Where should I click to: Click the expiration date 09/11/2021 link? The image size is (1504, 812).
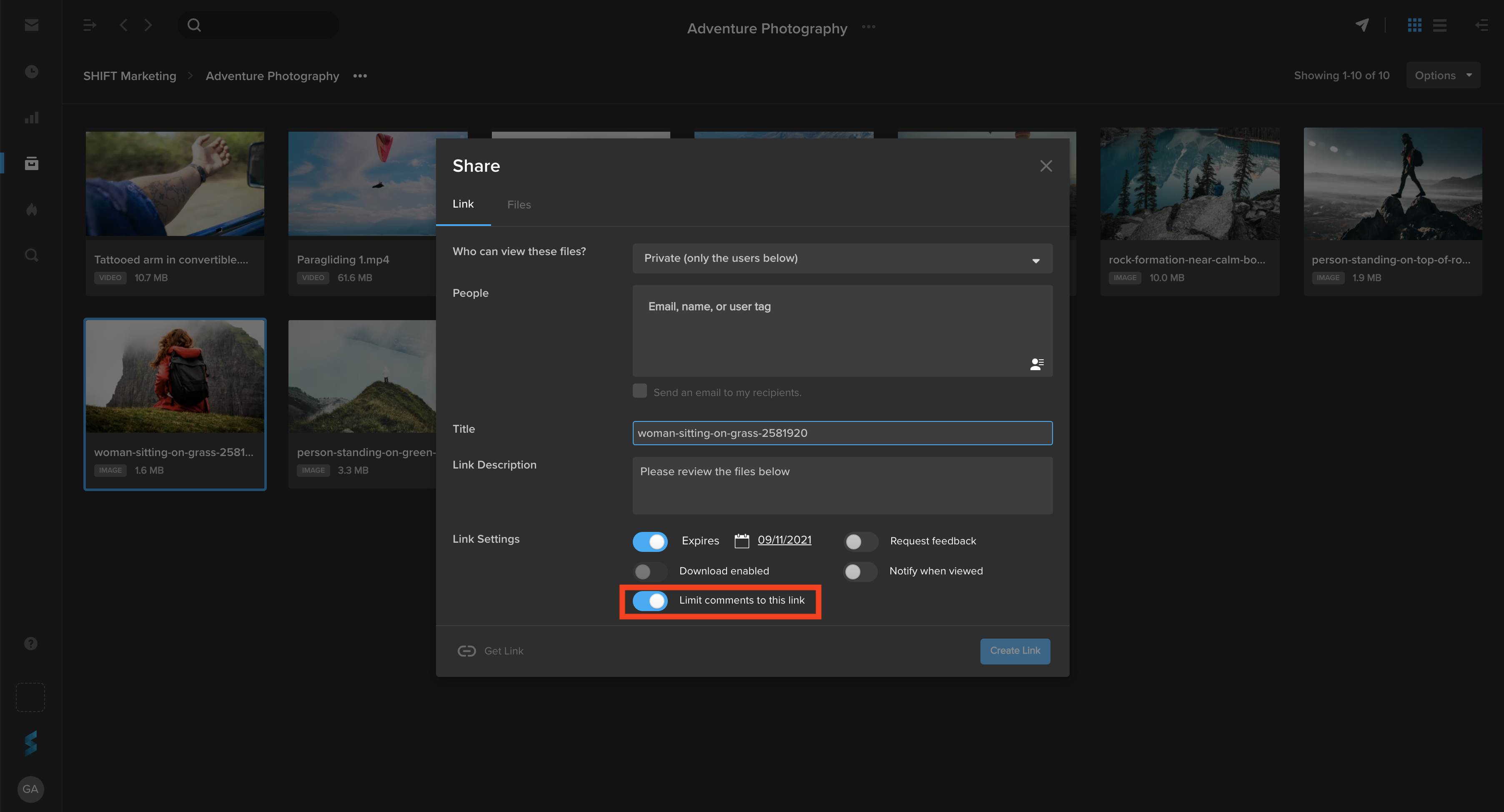point(784,540)
